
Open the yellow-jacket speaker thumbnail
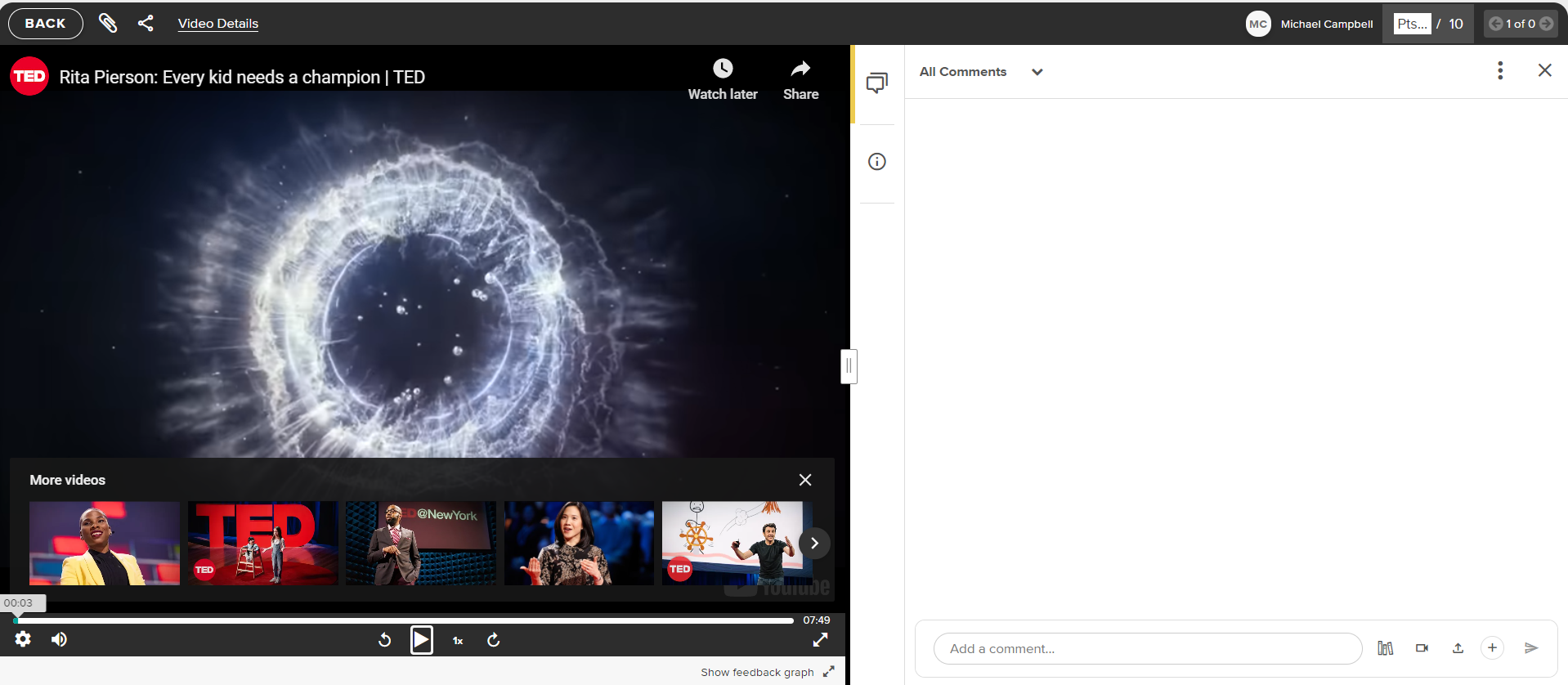click(x=105, y=543)
